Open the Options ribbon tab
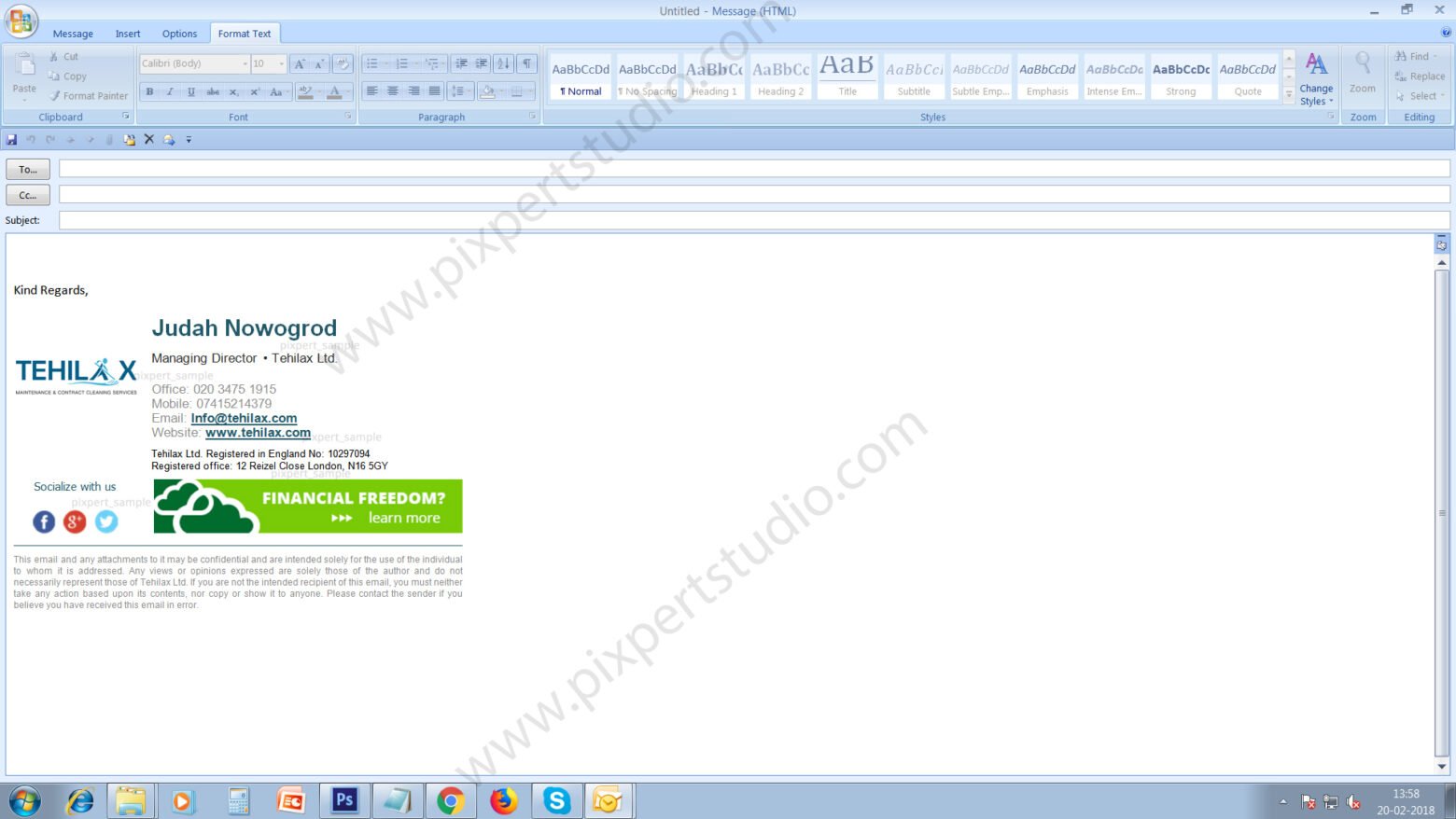Viewport: 1456px width, 819px height. [179, 34]
